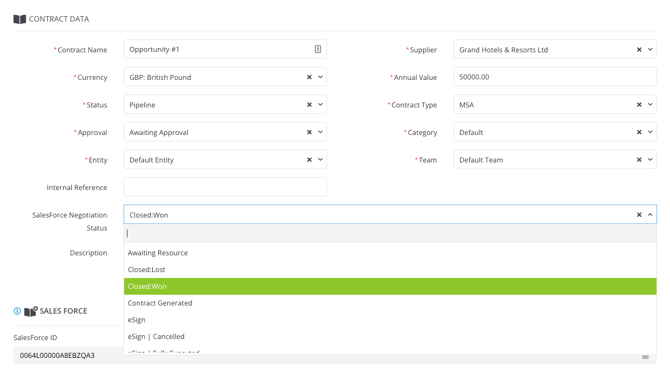
Task: Expand the Supplier dropdown arrow
Action: (650, 50)
